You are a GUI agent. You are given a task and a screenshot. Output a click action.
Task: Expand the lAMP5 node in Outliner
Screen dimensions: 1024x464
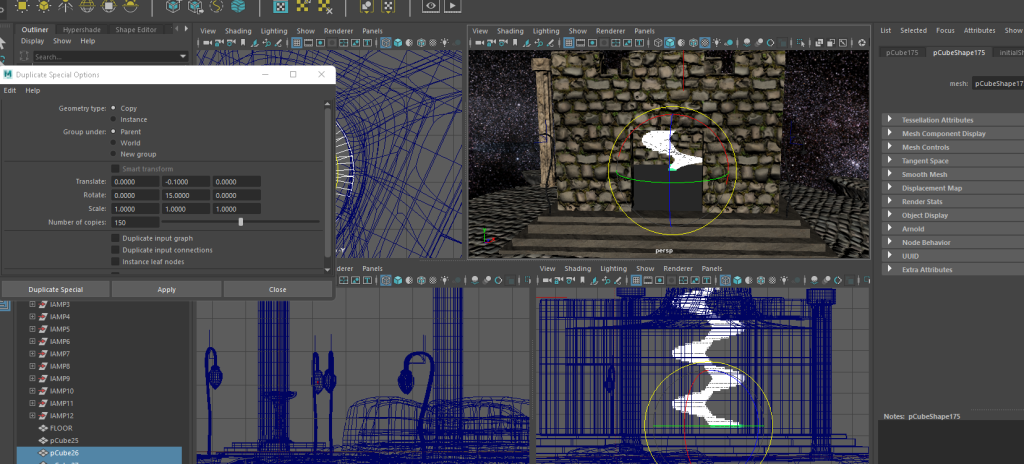click(x=32, y=329)
